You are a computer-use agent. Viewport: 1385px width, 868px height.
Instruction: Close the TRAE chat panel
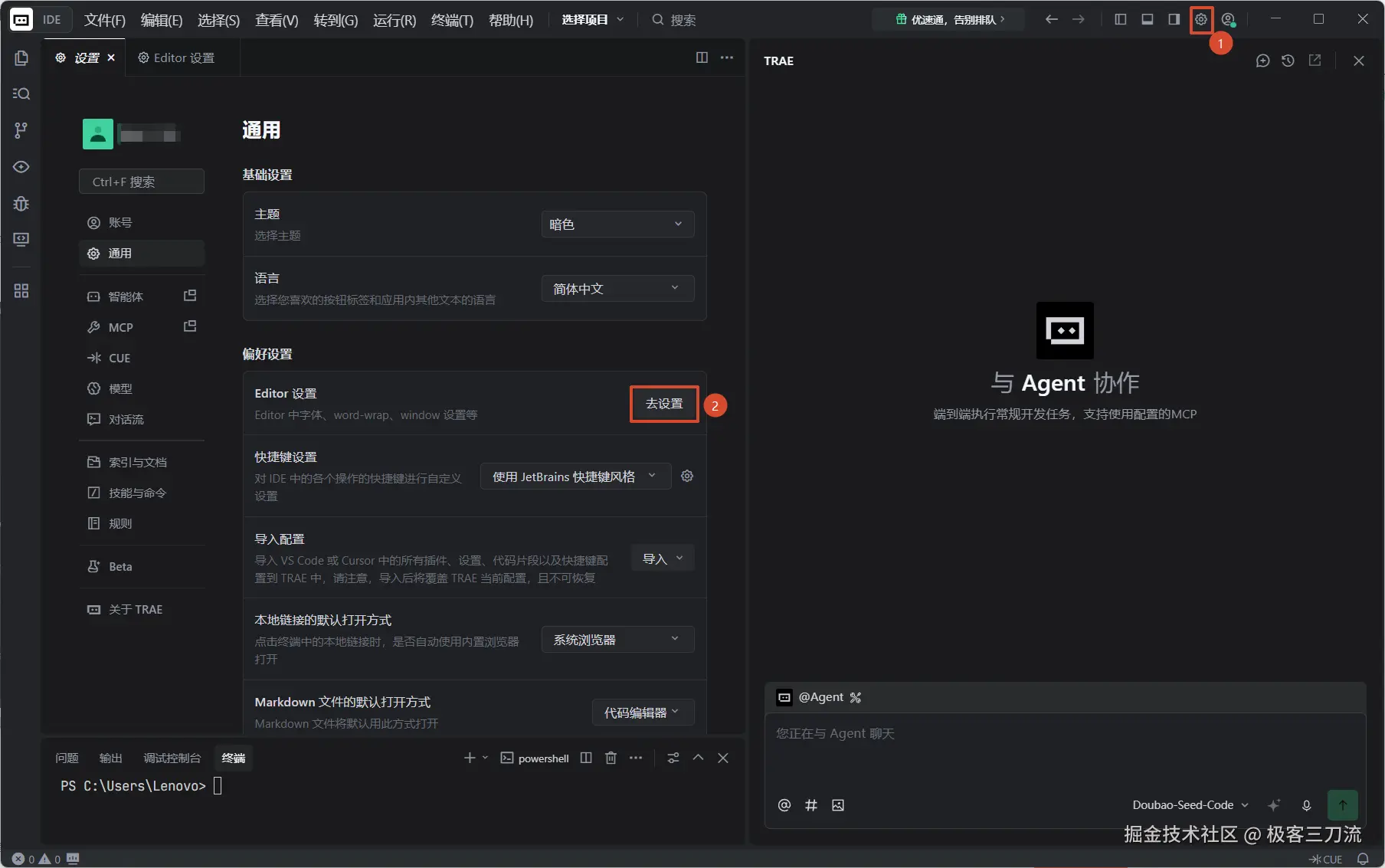(x=1359, y=61)
